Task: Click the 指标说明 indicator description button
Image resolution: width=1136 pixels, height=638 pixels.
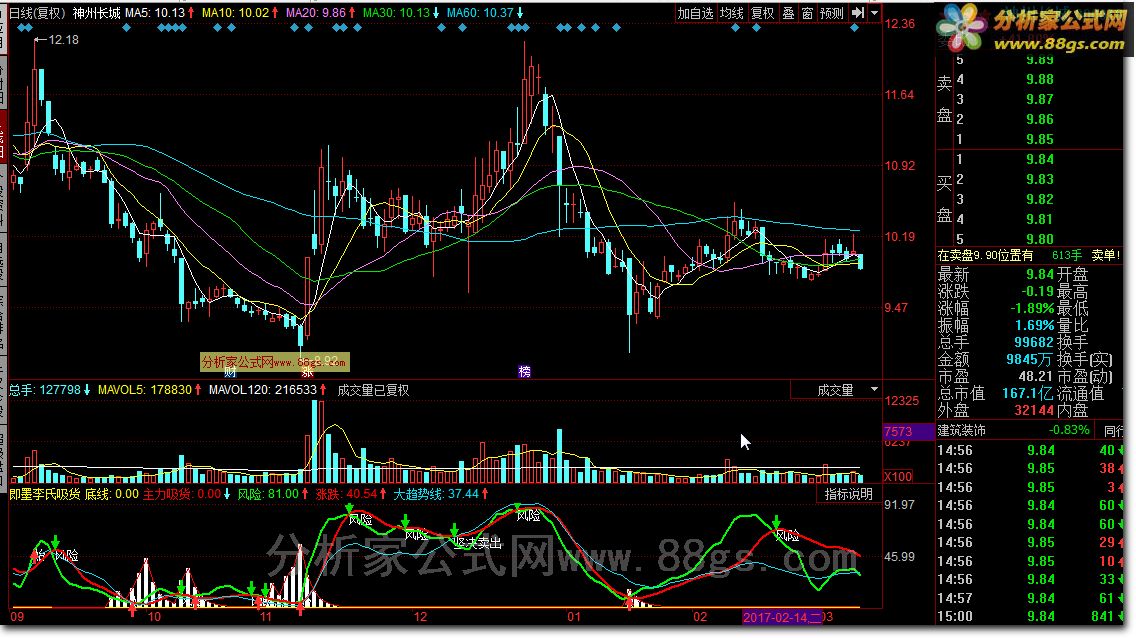Action: (848, 494)
